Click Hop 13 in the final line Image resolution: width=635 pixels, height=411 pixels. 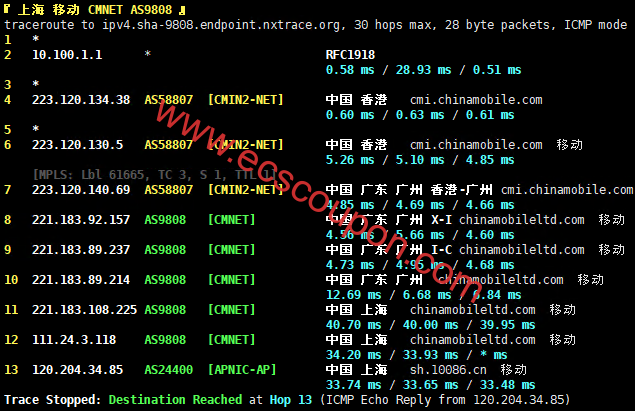click(291, 399)
